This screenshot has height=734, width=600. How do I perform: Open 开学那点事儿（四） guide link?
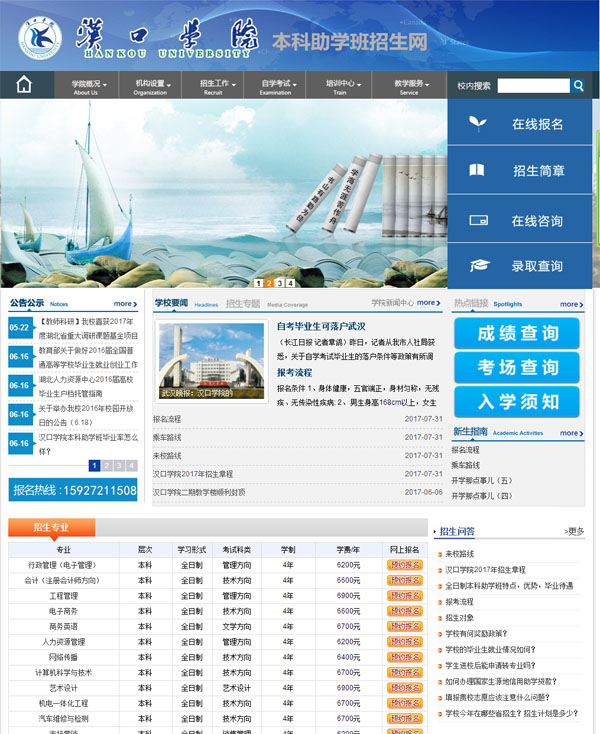[482, 496]
